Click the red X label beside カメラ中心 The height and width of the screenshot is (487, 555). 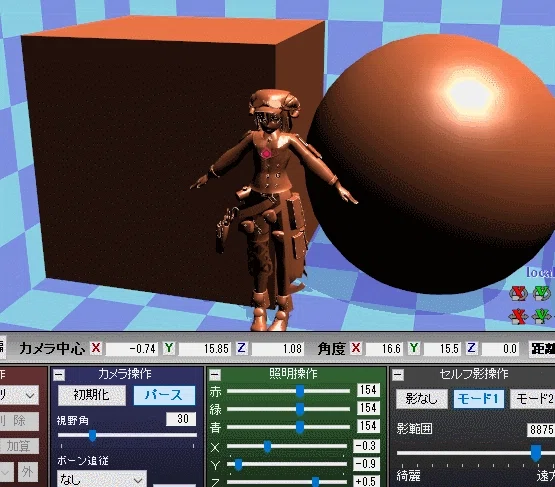96,348
